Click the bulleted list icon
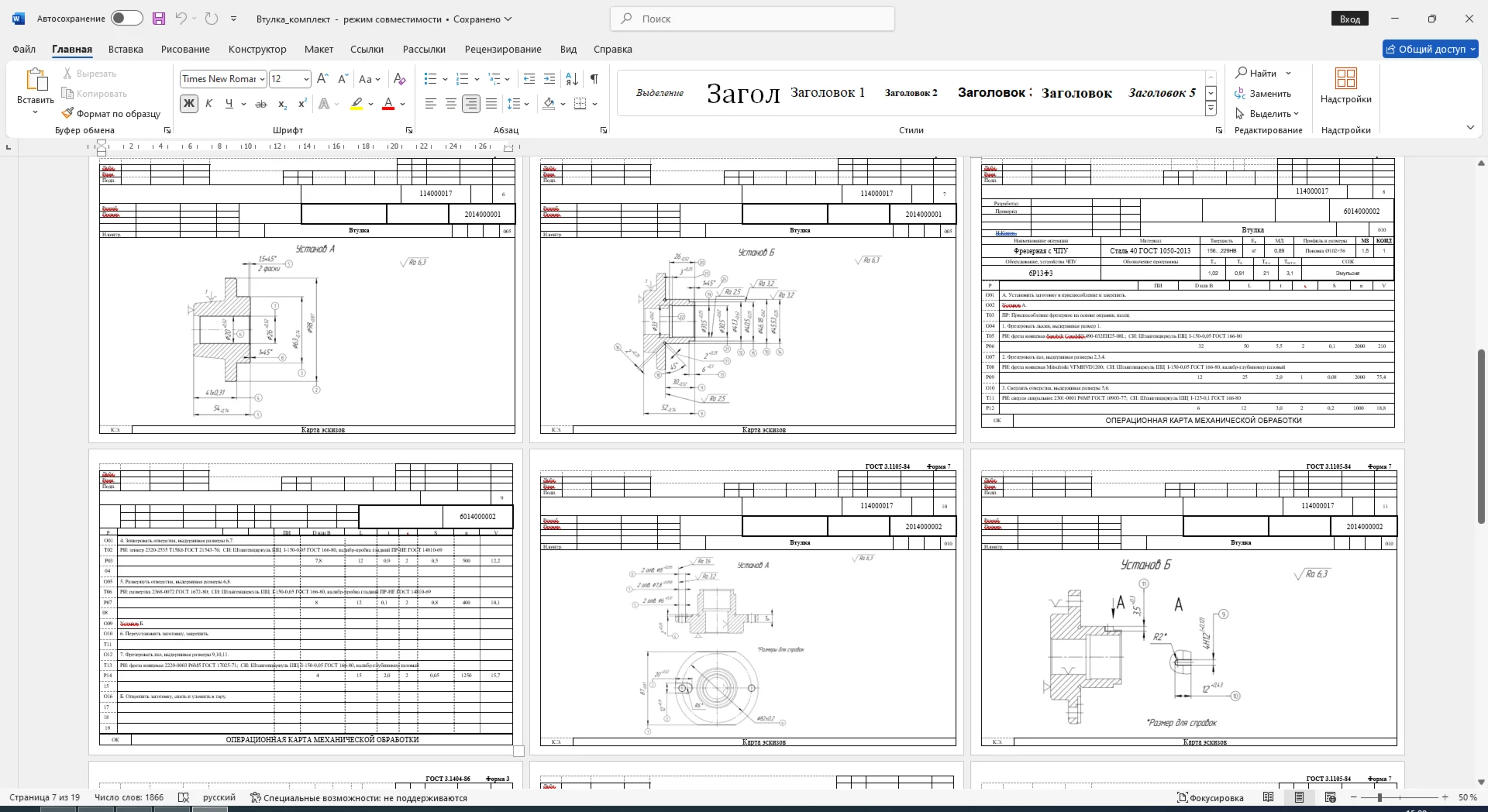 tap(431, 79)
